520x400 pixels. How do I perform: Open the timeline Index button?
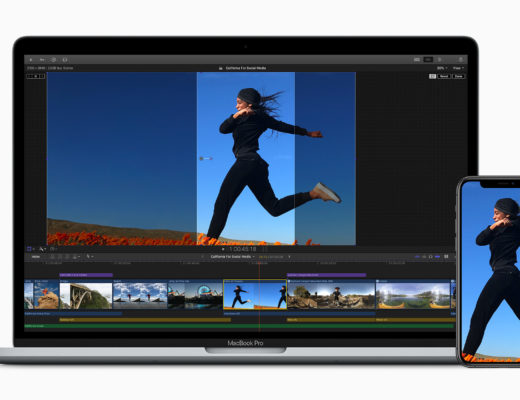click(x=36, y=257)
